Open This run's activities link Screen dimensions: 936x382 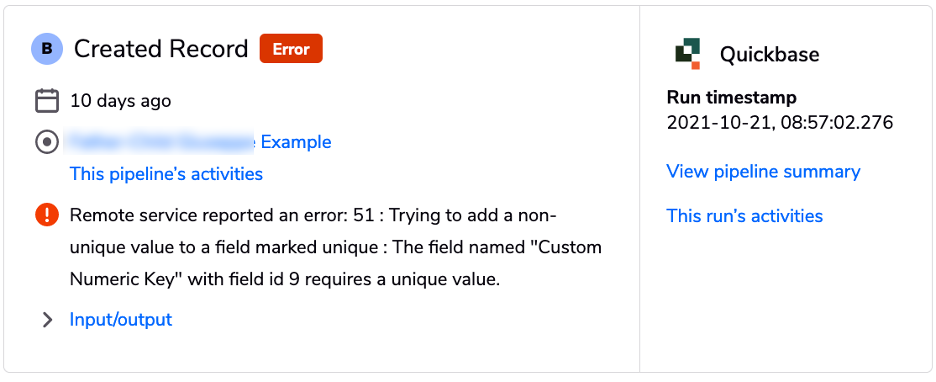tap(744, 215)
